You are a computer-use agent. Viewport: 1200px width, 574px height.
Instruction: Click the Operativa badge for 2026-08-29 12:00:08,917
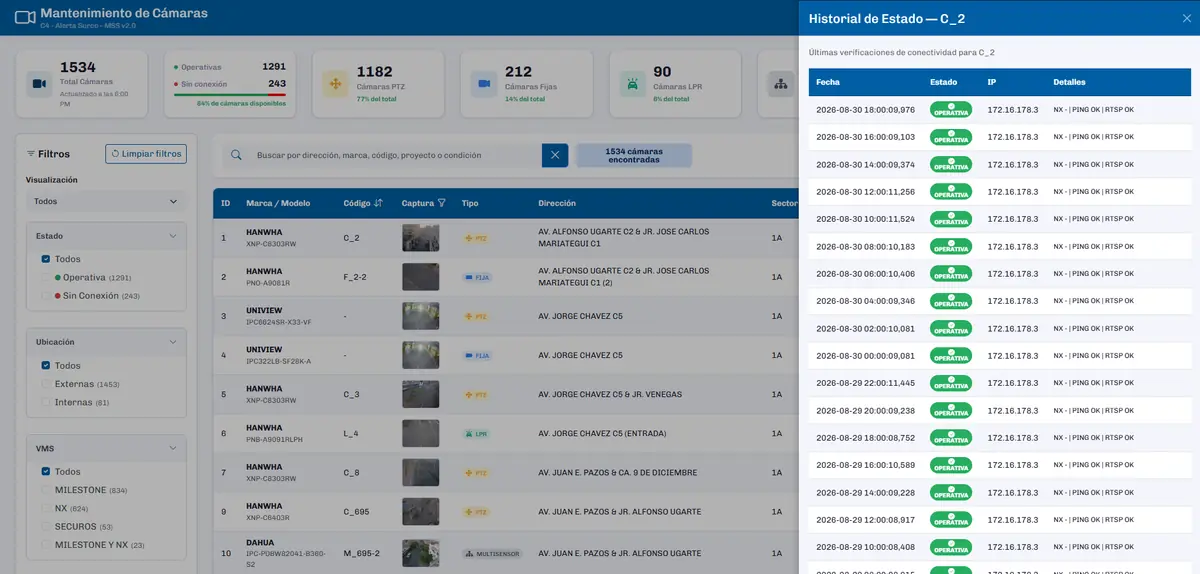(951, 520)
